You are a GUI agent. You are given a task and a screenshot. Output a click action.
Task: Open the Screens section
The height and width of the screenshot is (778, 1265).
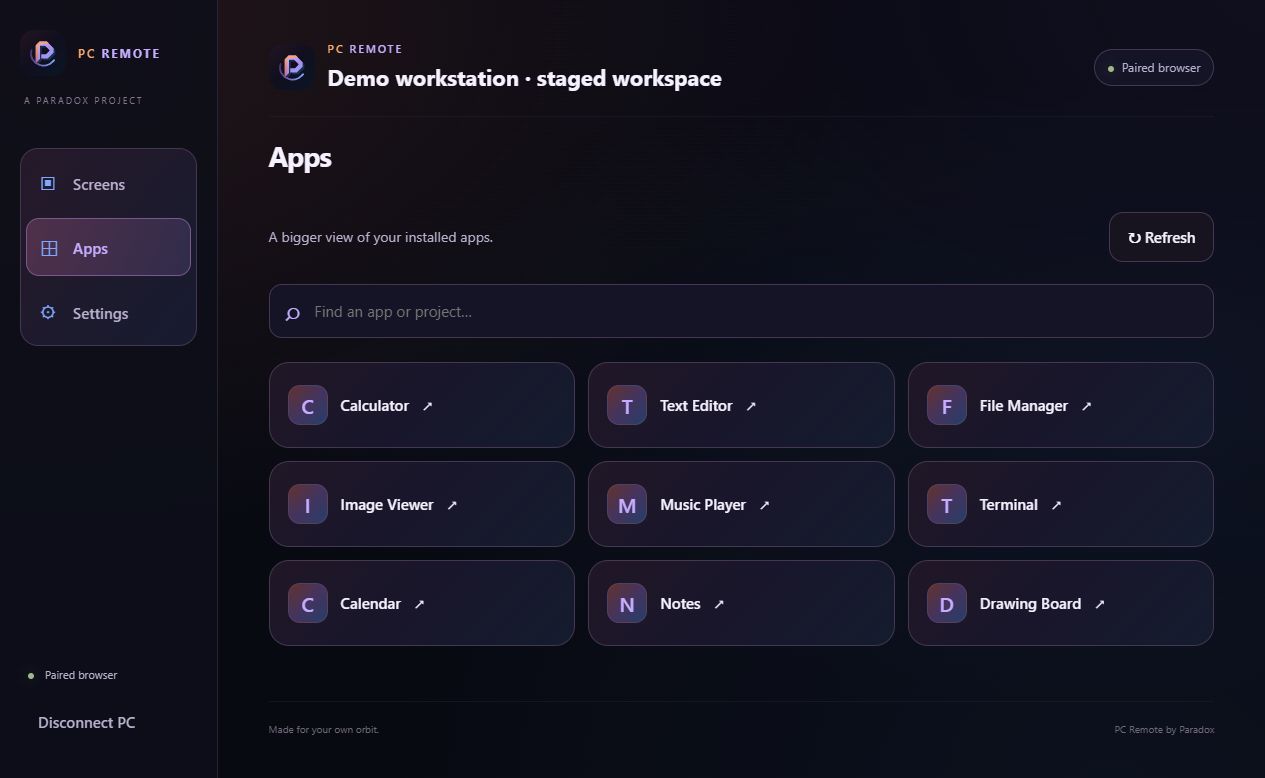(108, 184)
